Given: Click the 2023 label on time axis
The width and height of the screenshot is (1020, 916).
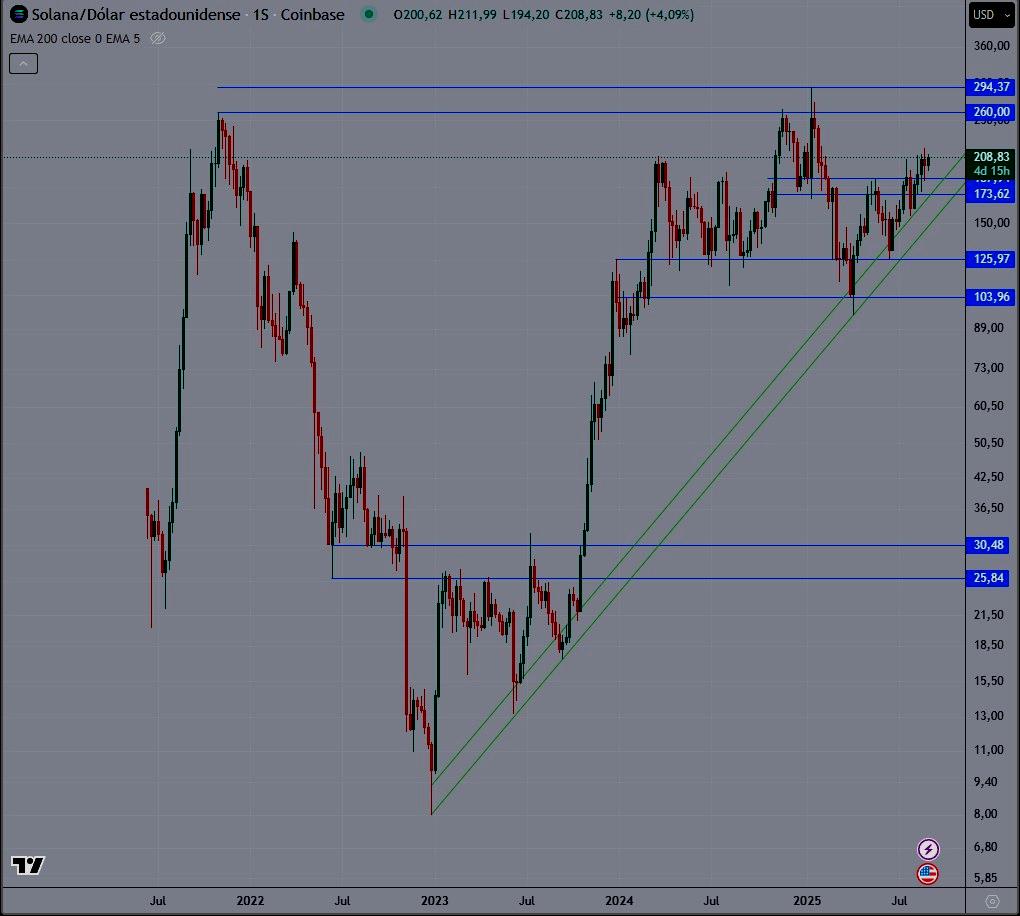Looking at the screenshot, I should [x=435, y=901].
